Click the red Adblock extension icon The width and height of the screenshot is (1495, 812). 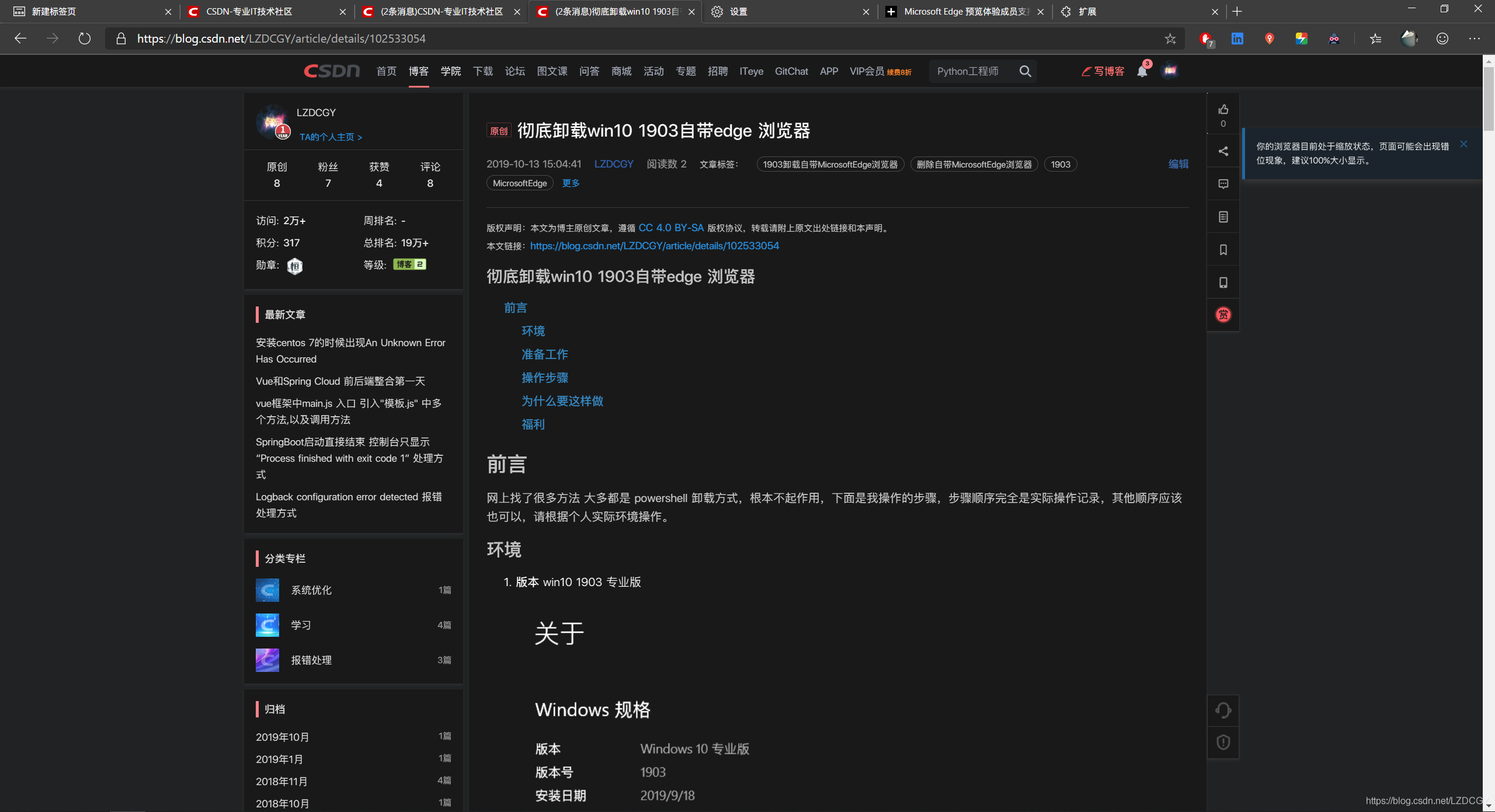point(1205,39)
